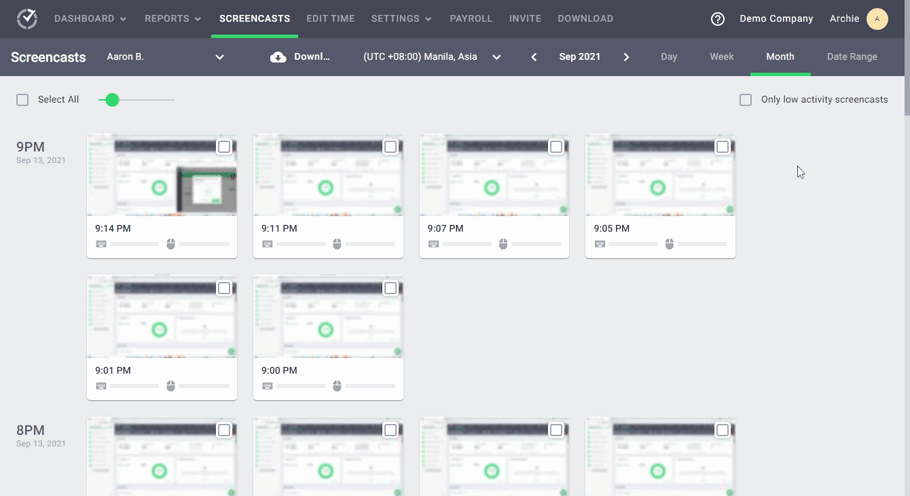Click keyboard icon on 9:07 PM card

[x=434, y=244]
